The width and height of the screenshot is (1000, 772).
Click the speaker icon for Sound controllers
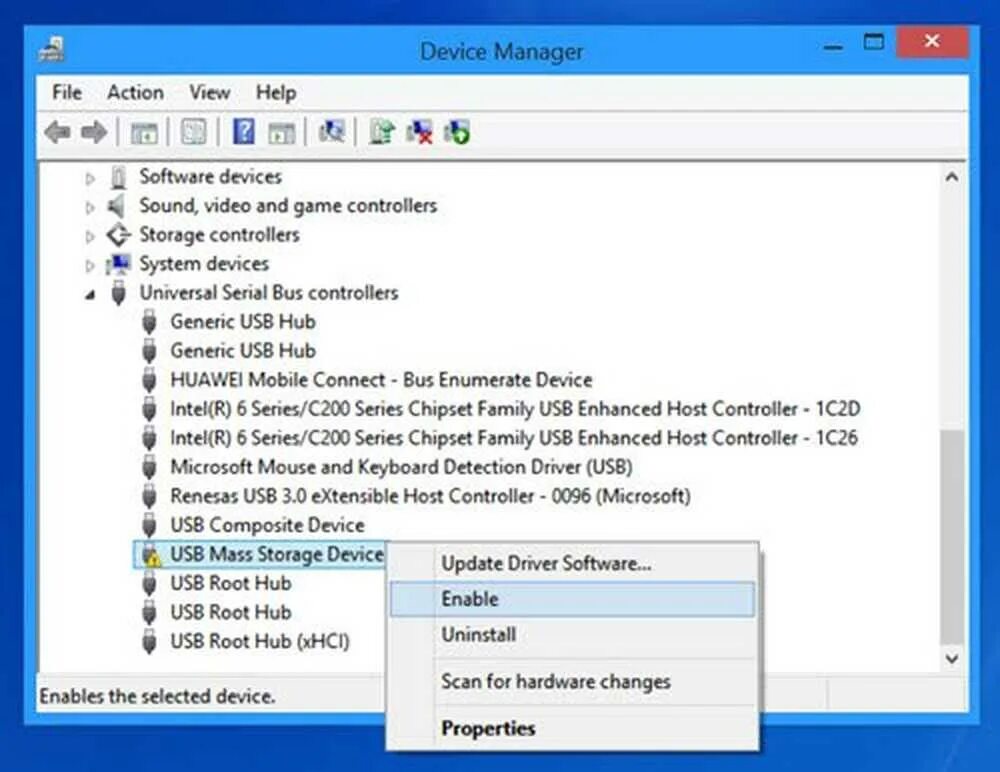tap(117, 205)
